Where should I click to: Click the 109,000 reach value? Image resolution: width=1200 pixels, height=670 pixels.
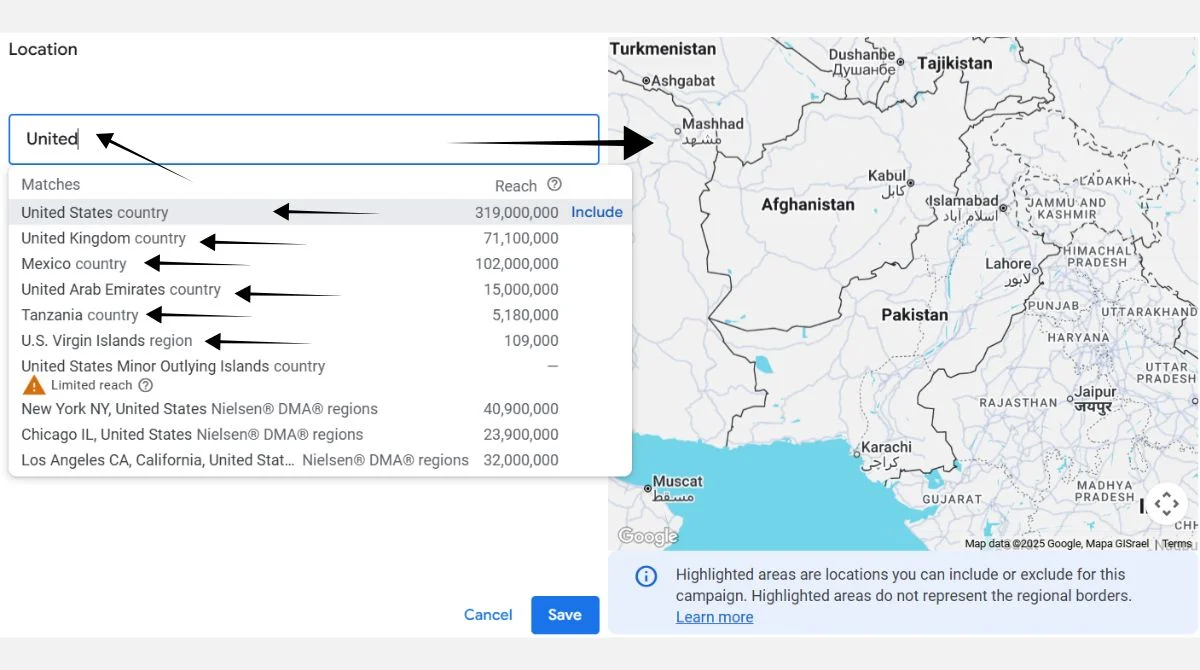pos(532,341)
